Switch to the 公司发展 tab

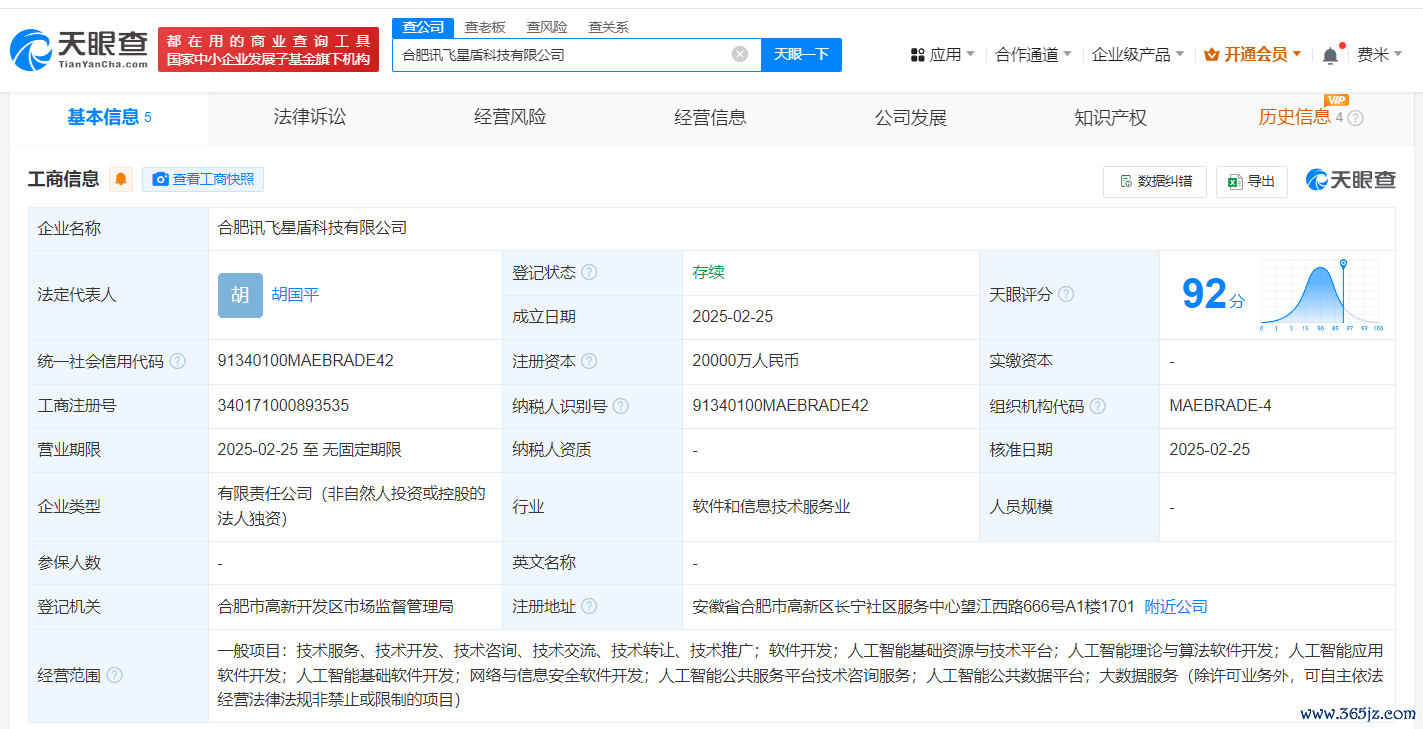pyautogui.click(x=910, y=118)
